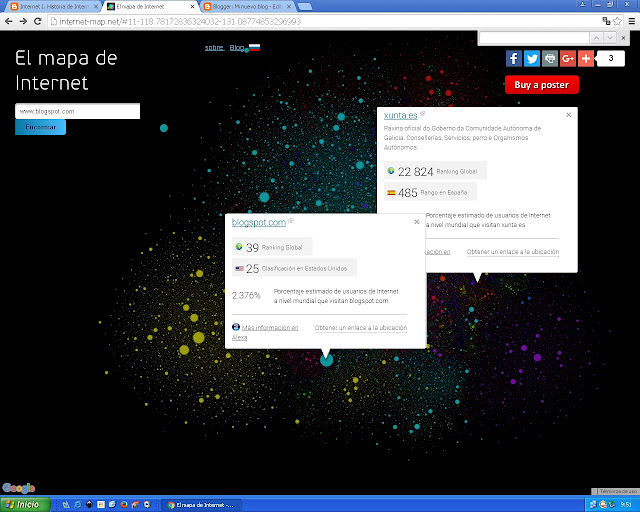This screenshot has height=512, width=640.
Task: Close the xunta.es info popup
Action: [x=569, y=115]
